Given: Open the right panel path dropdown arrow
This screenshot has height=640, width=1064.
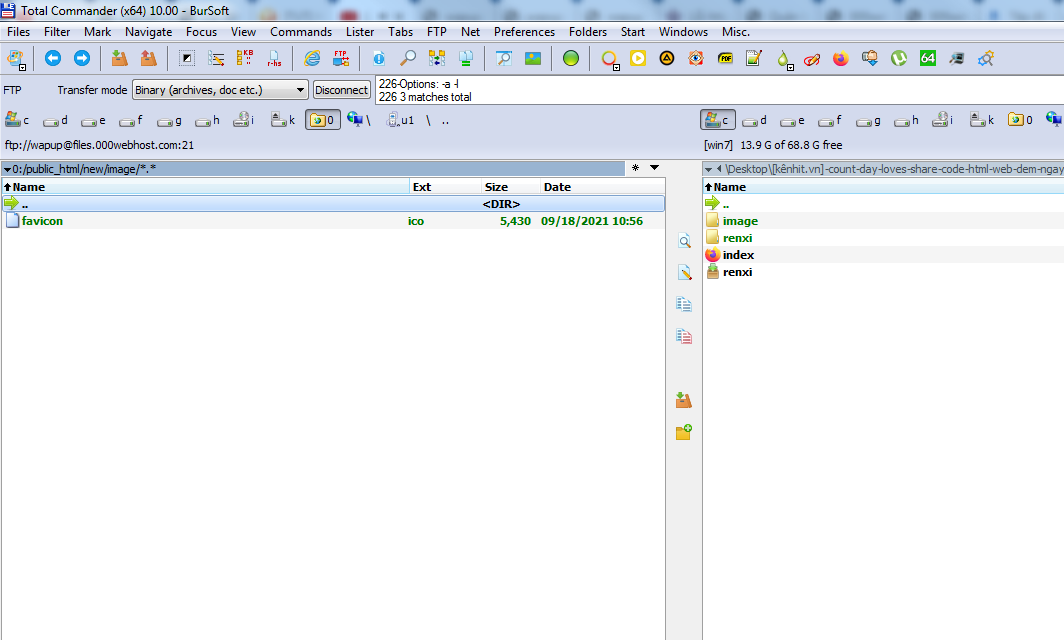Looking at the screenshot, I should pos(708,169).
